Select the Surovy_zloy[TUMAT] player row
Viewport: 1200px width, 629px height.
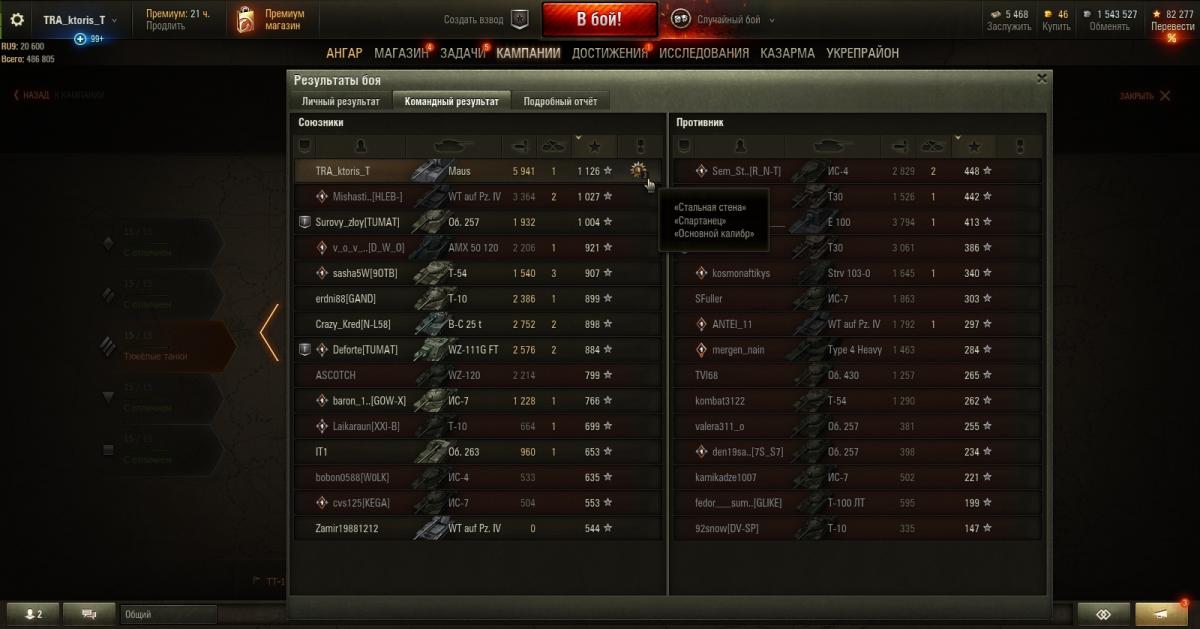478,222
